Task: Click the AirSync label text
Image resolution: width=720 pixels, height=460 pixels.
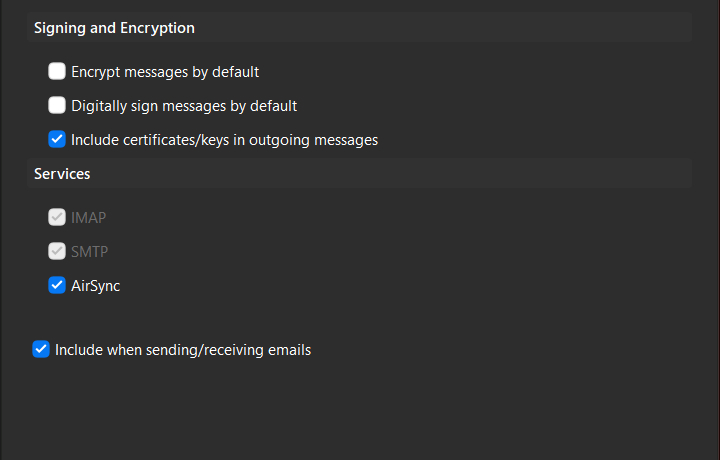Action: coord(95,286)
